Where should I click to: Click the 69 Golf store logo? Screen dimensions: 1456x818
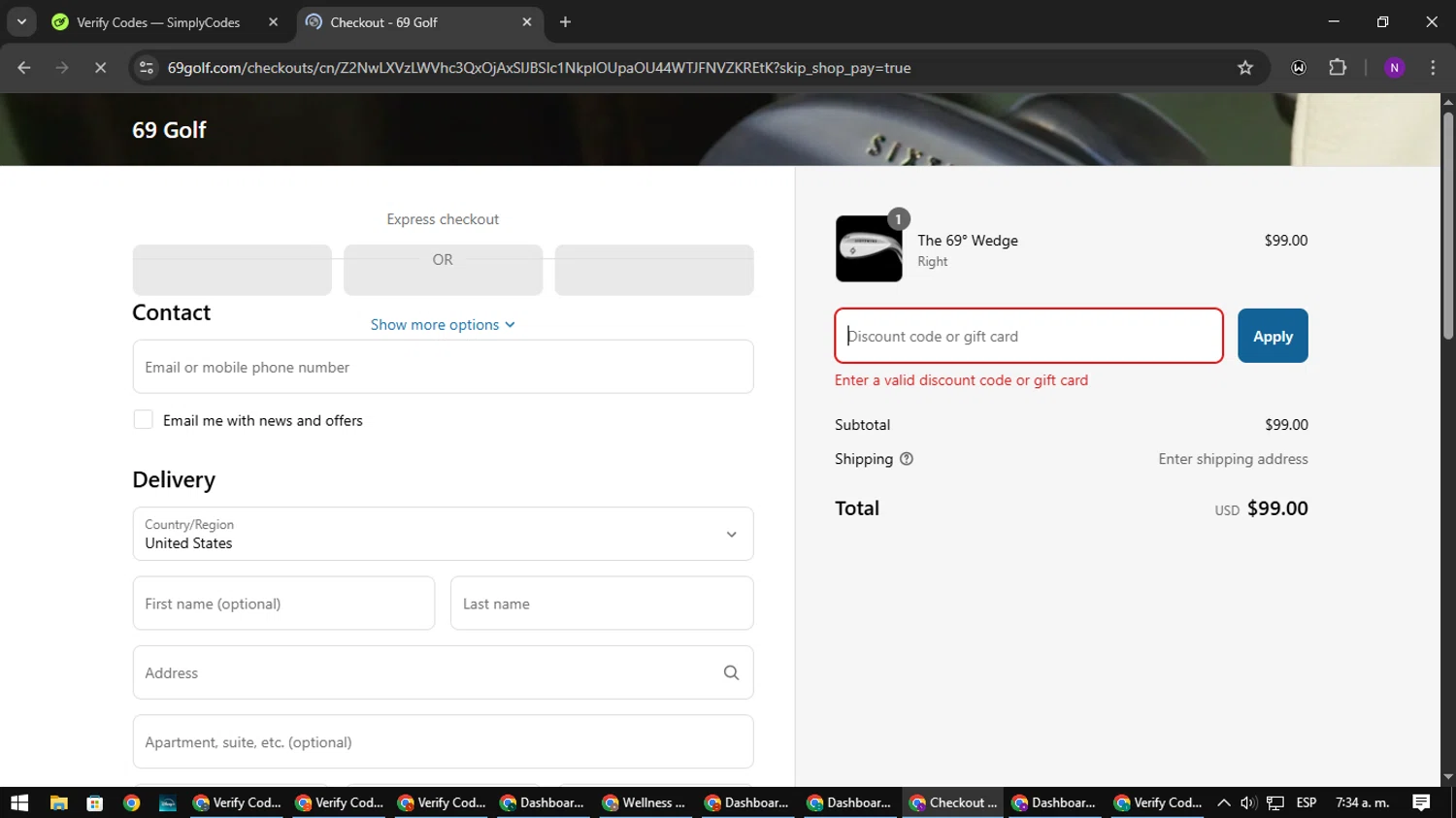point(169,130)
